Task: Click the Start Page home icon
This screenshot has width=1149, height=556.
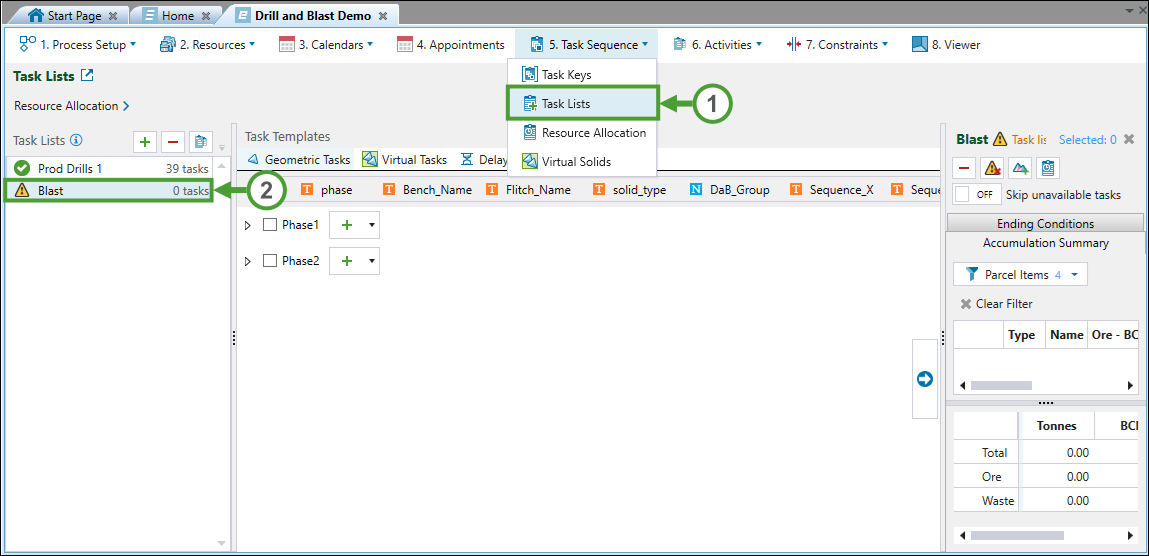Action: (x=36, y=15)
